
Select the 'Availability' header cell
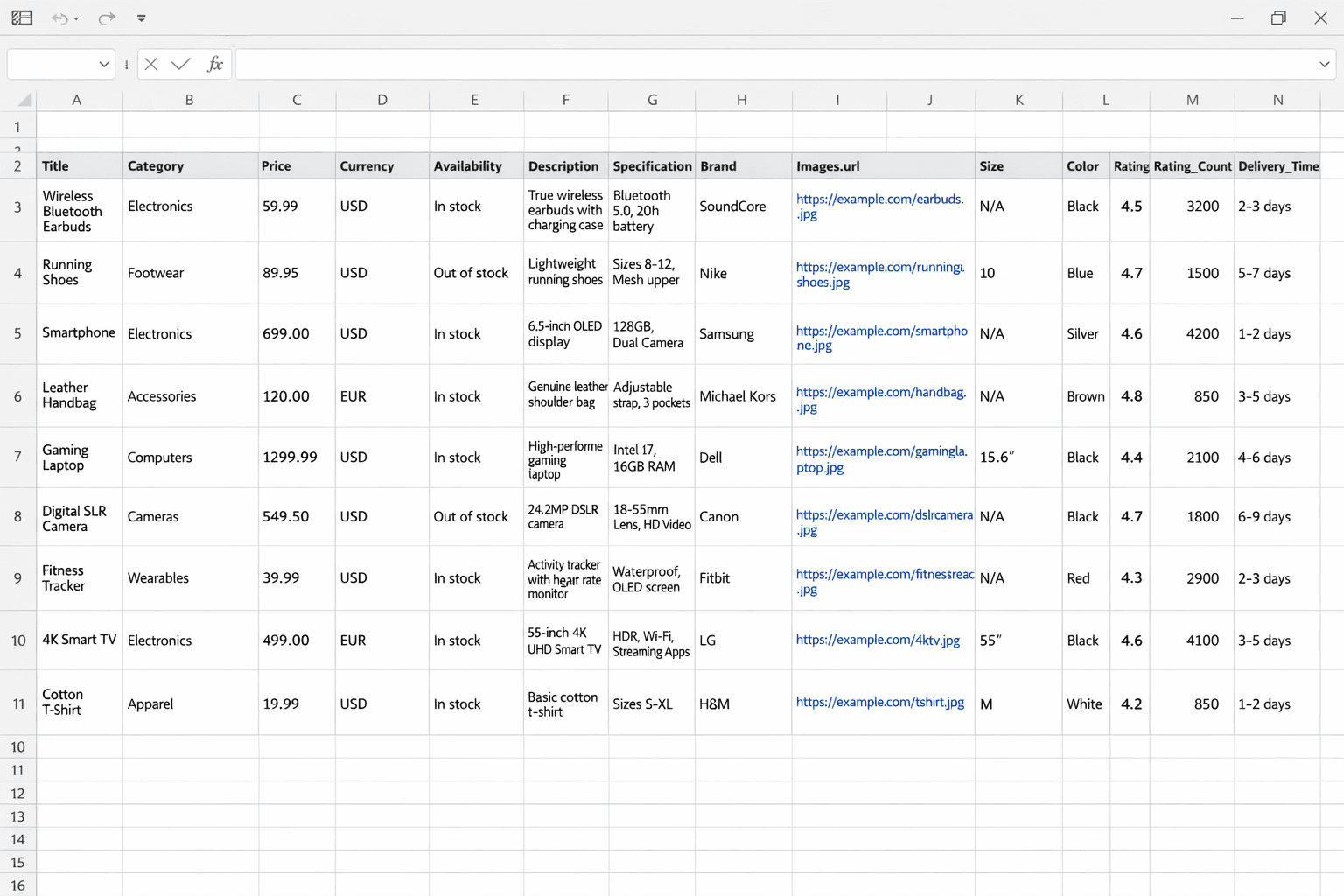(476, 166)
